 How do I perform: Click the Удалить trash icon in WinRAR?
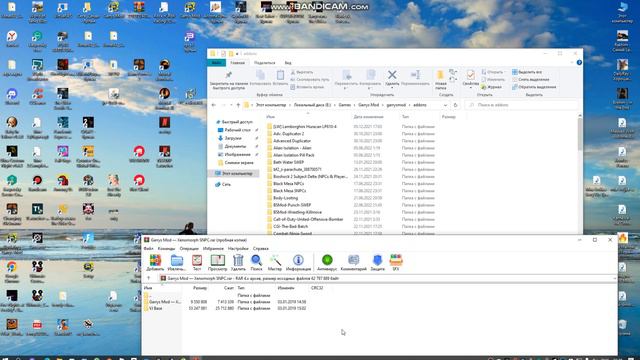click(x=238, y=260)
